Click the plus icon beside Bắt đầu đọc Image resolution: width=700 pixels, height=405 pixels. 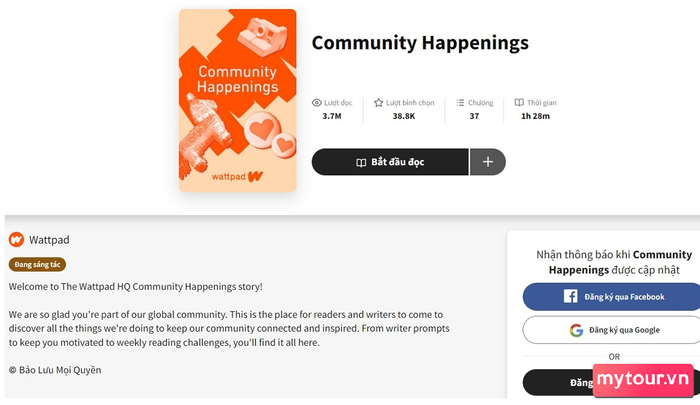pyautogui.click(x=488, y=162)
